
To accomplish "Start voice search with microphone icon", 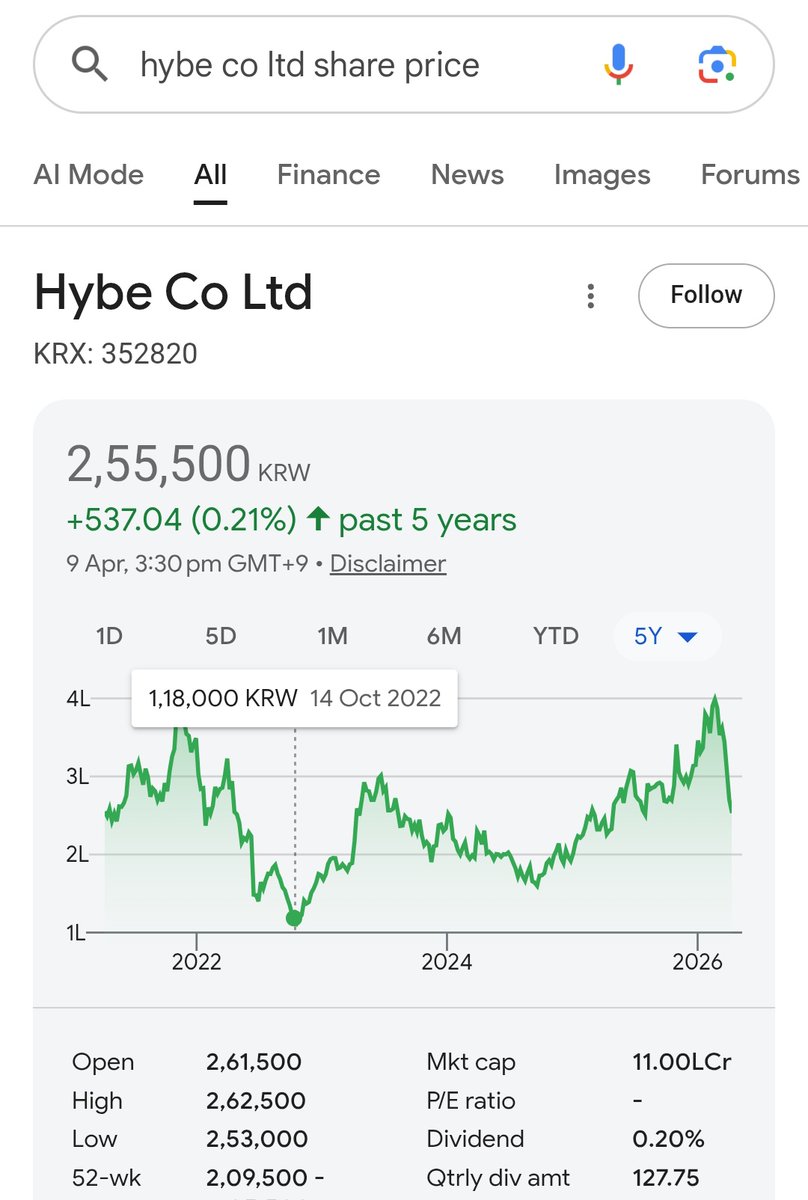I will click(x=618, y=65).
